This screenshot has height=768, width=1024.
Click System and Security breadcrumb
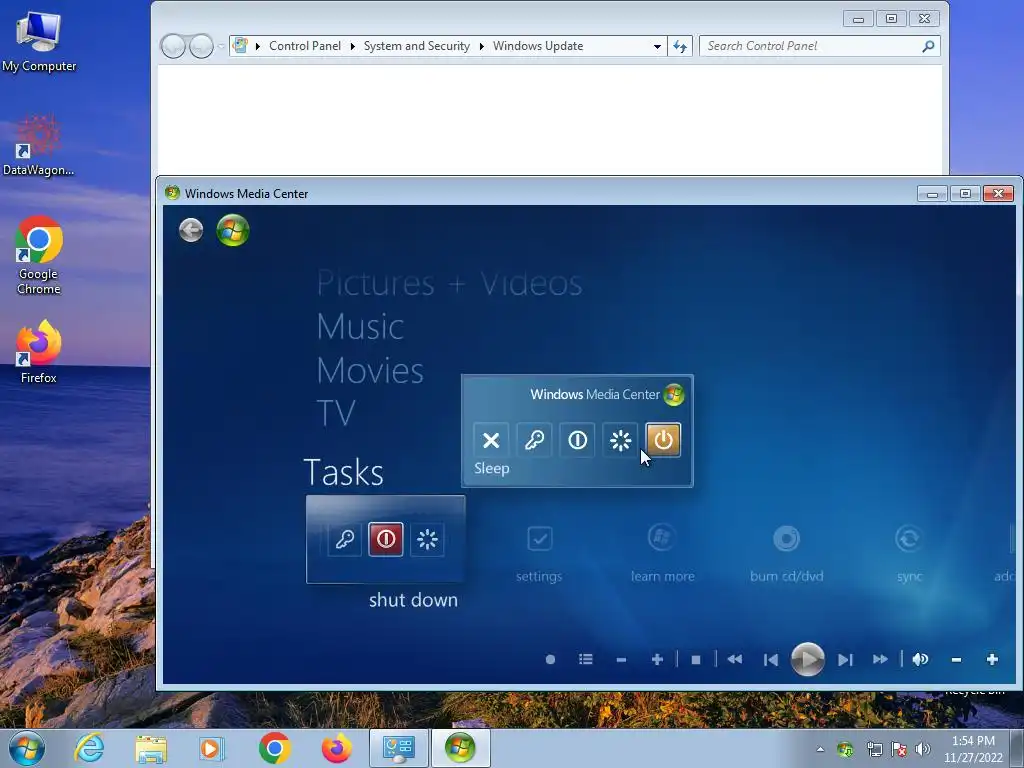pyautogui.click(x=417, y=46)
